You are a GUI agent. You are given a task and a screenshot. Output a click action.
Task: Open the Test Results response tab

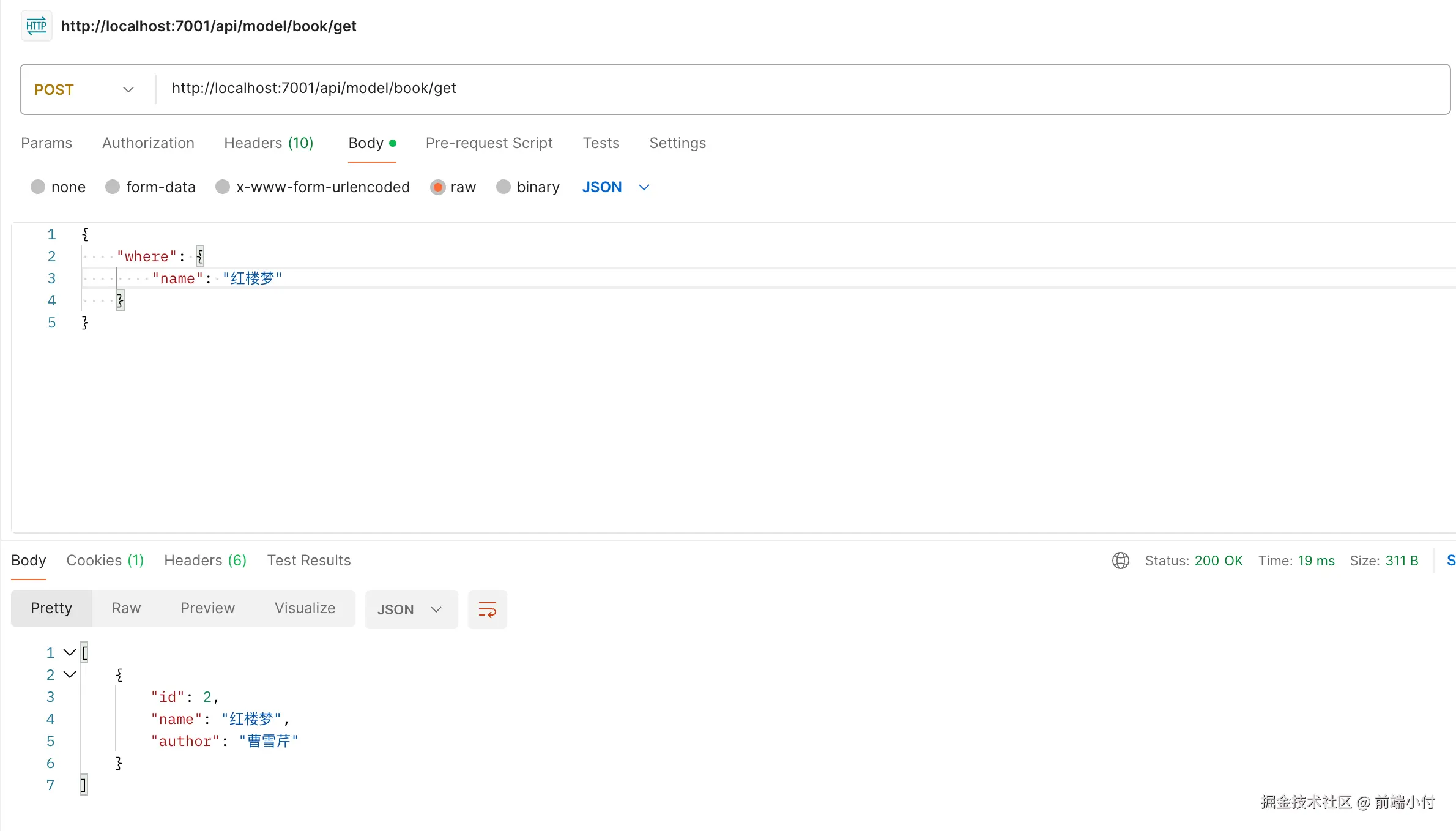click(309, 561)
